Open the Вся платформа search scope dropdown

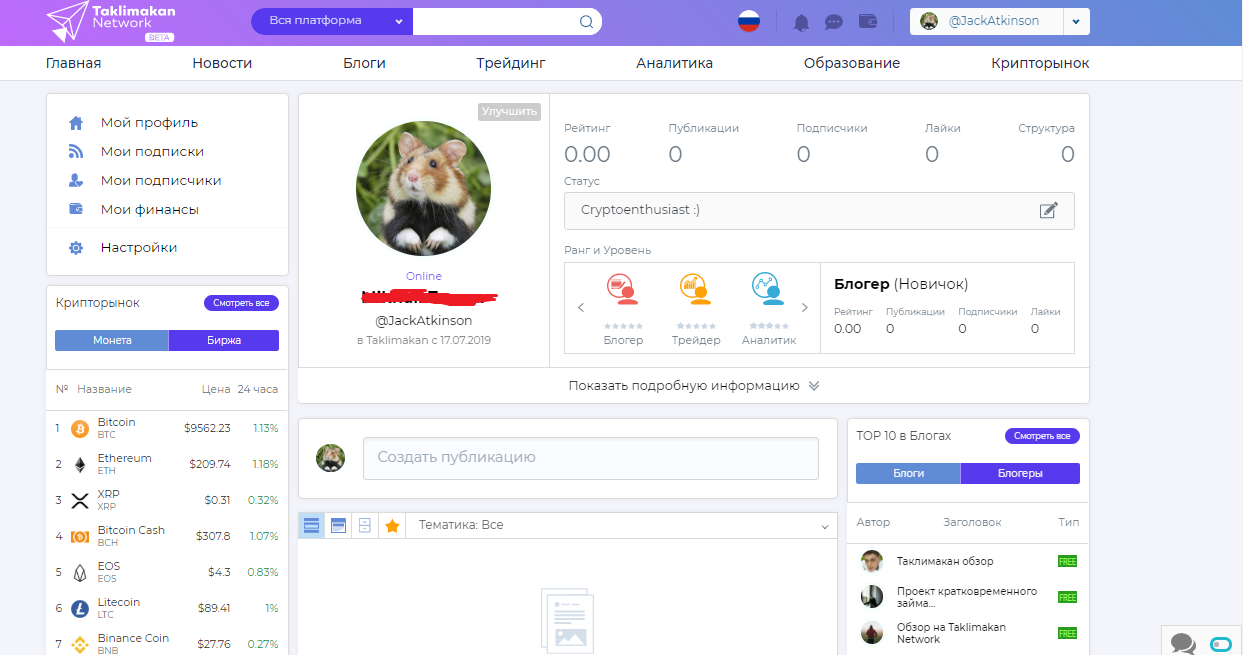[331, 21]
